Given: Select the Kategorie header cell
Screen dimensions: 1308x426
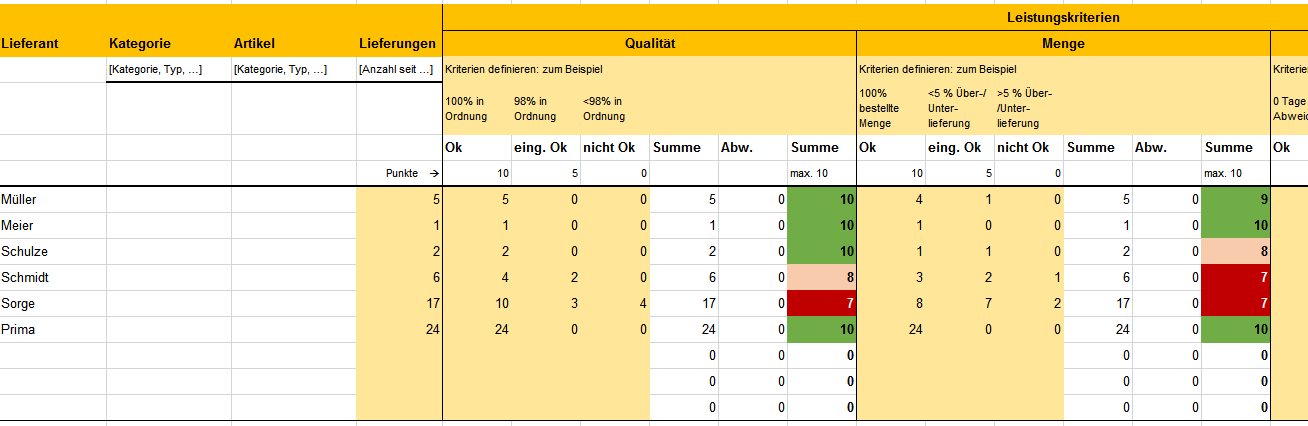Looking at the screenshot, I should 168,43.
